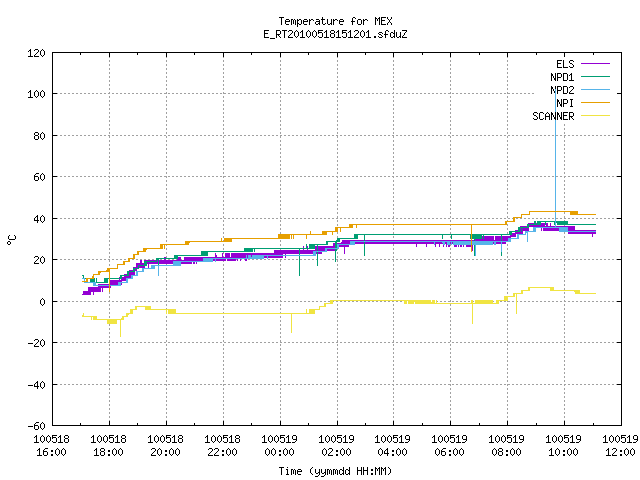Click the chart title 'Temperature for MEX'
The image size is (640, 480).
(335, 21)
